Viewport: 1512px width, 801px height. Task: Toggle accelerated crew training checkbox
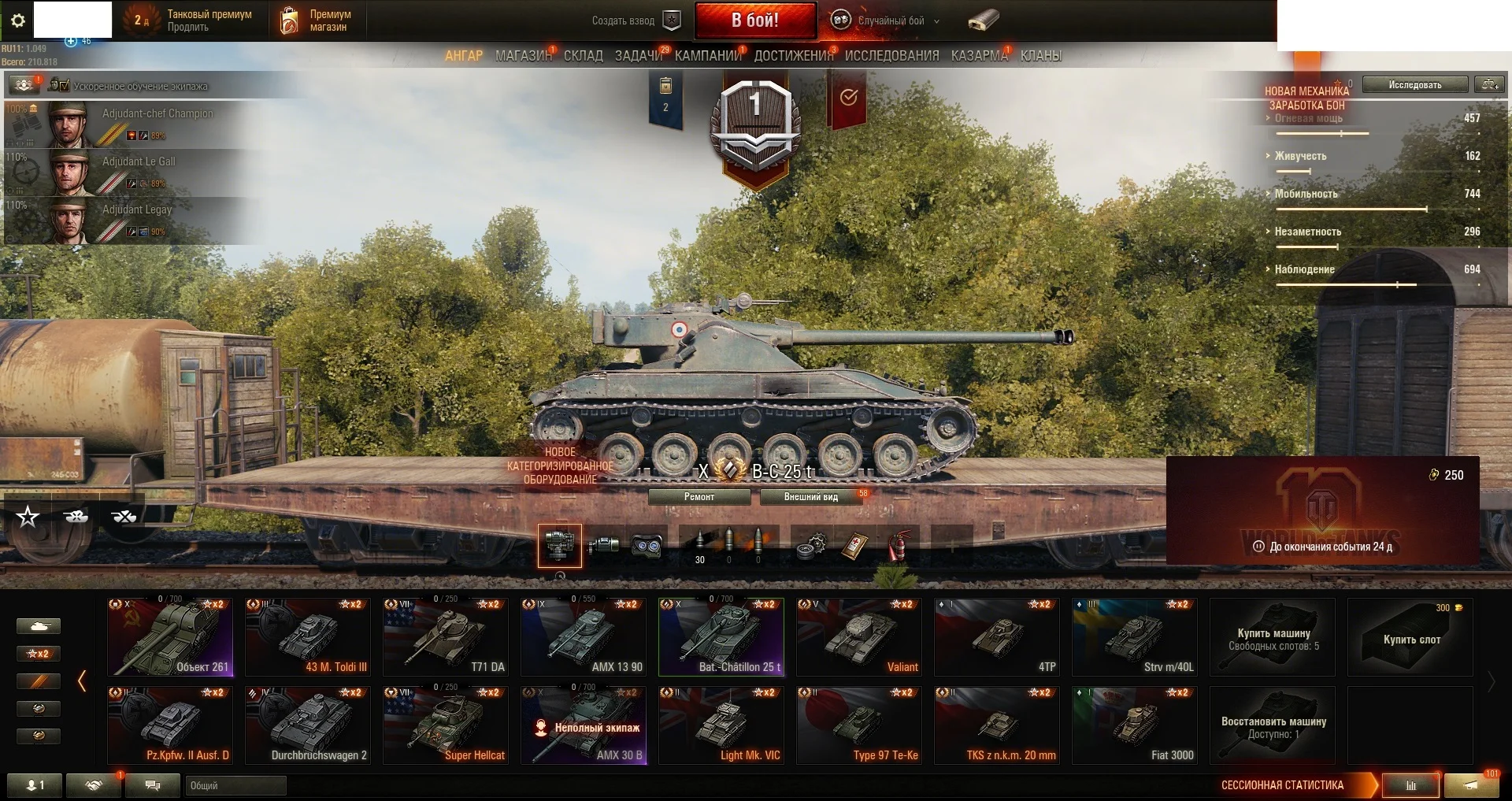click(x=64, y=85)
